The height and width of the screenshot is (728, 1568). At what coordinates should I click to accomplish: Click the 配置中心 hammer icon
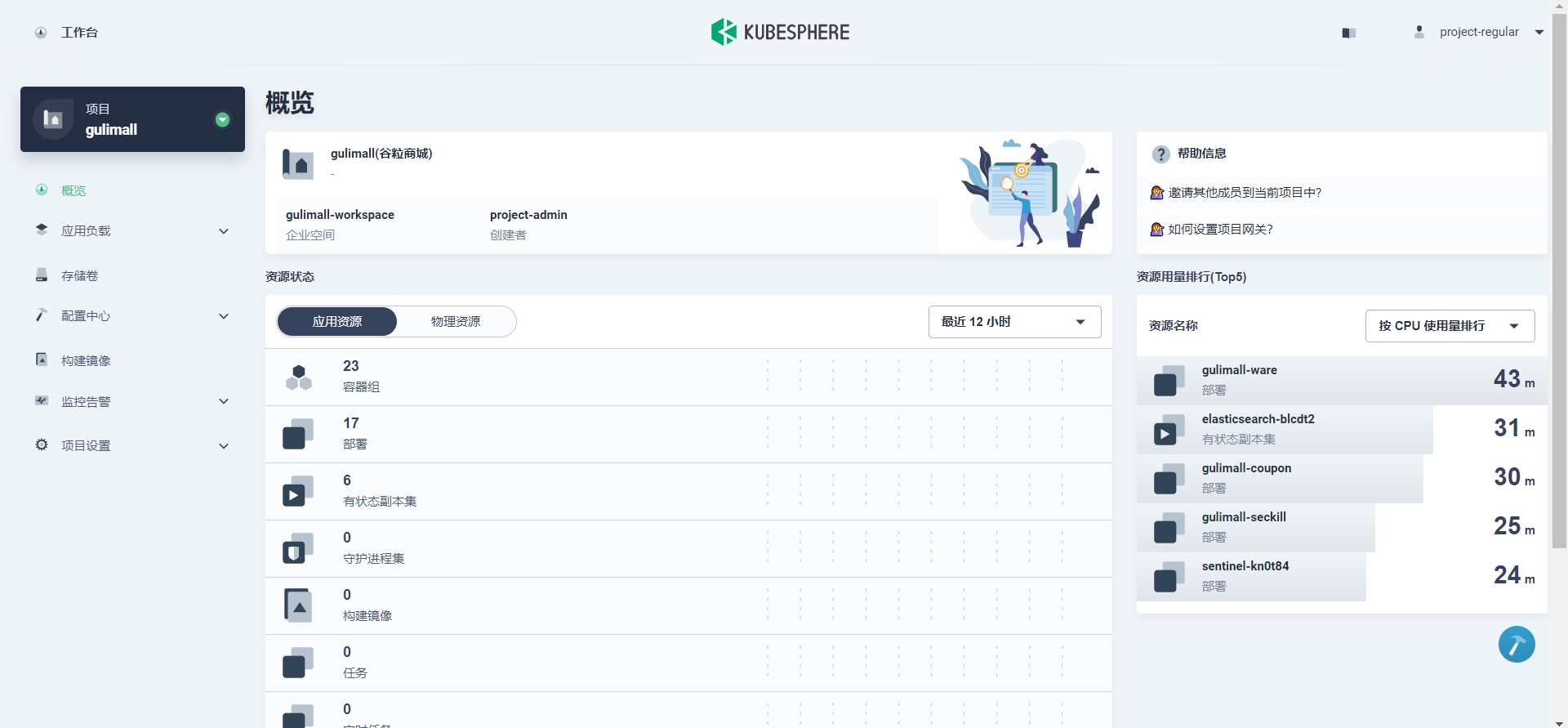pos(42,315)
